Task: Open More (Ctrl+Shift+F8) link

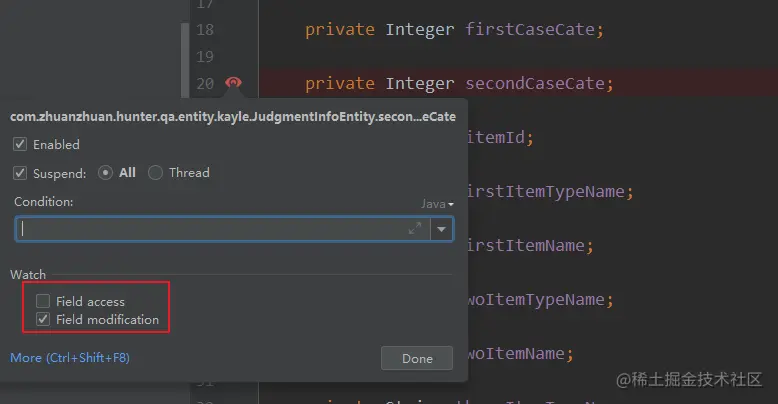Action: [x=70, y=358]
